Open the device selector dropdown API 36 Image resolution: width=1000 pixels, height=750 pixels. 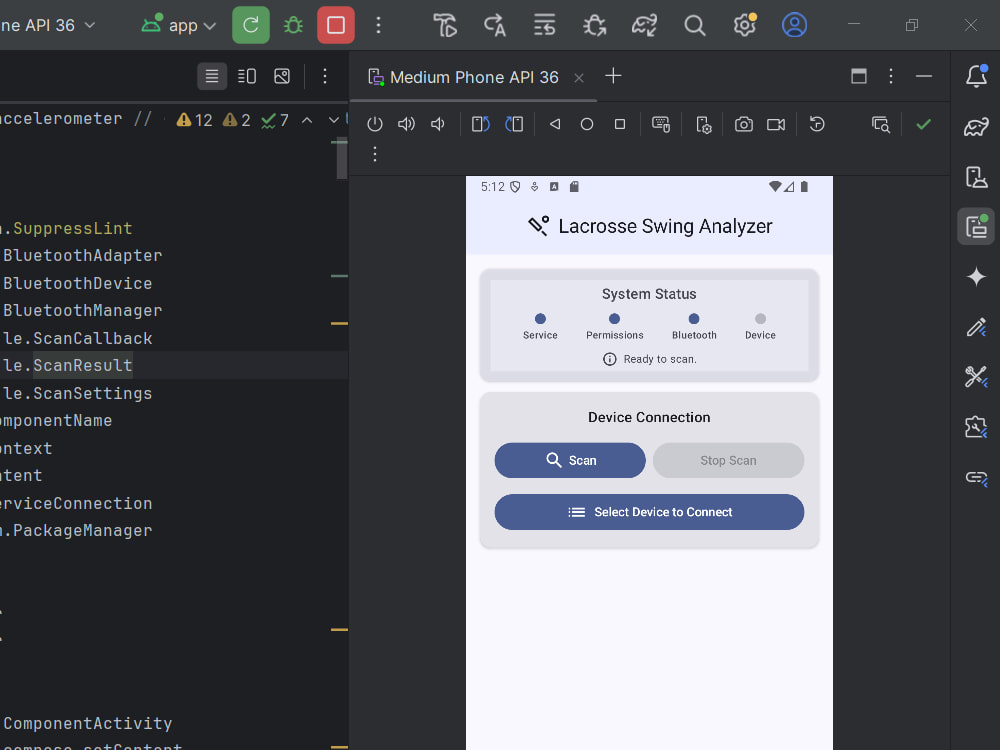click(x=48, y=26)
